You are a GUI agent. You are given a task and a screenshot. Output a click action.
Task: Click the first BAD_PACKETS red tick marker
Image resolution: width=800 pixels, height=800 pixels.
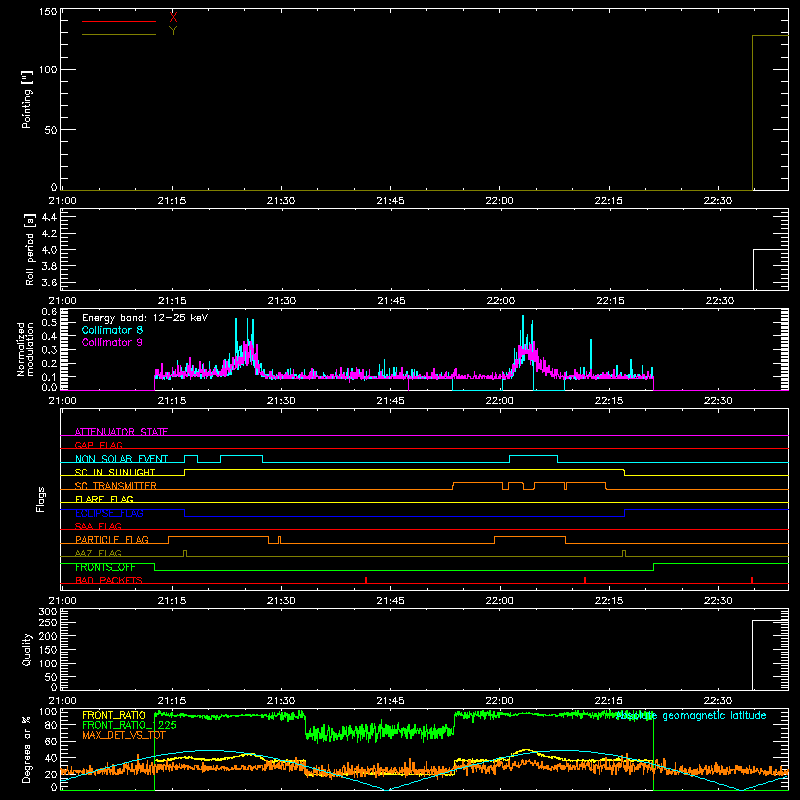pyautogui.click(x=366, y=580)
